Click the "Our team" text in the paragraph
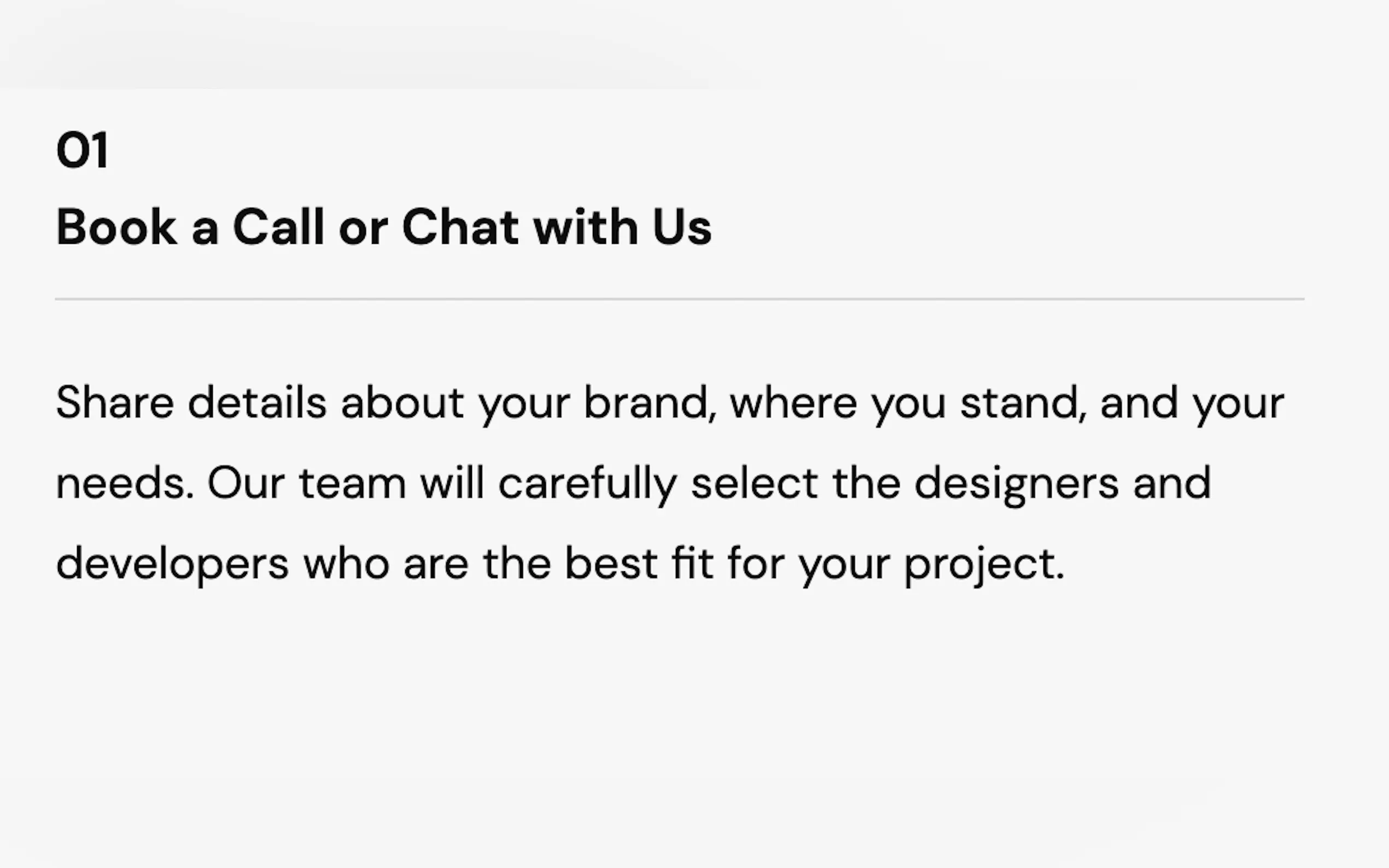 pos(307,483)
